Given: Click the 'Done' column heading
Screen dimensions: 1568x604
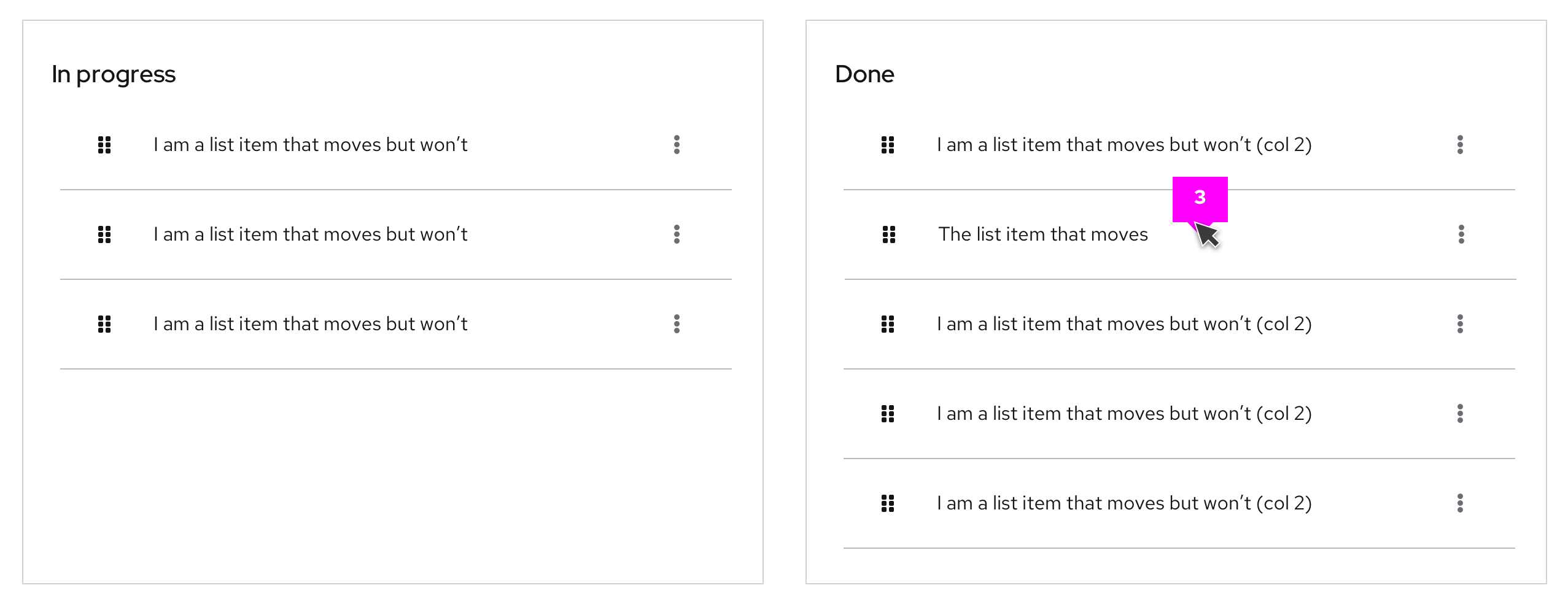Looking at the screenshot, I should pyautogui.click(x=864, y=74).
